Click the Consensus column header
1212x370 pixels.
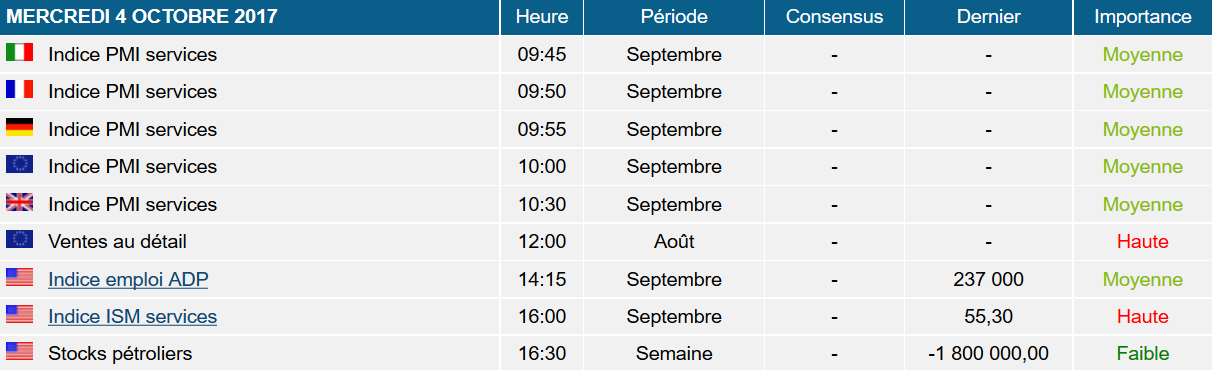coord(834,17)
